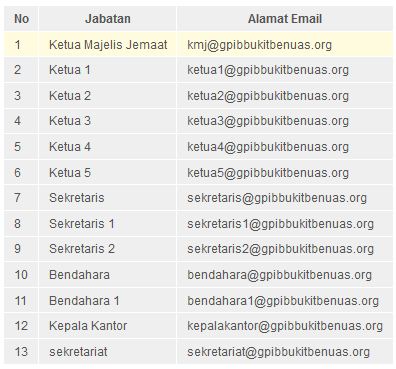Click the No column header
The width and height of the screenshot is (396, 369).
click(21, 19)
